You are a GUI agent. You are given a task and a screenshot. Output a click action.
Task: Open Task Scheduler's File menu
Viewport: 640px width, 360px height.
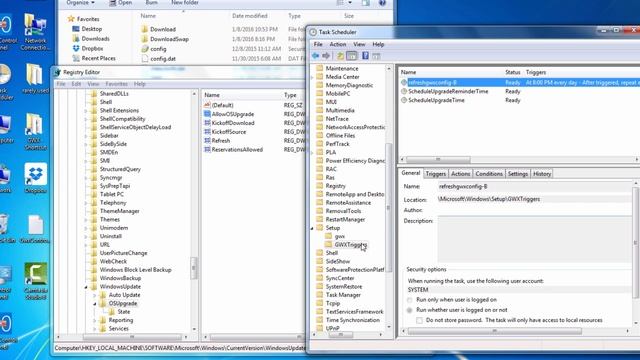pos(318,44)
